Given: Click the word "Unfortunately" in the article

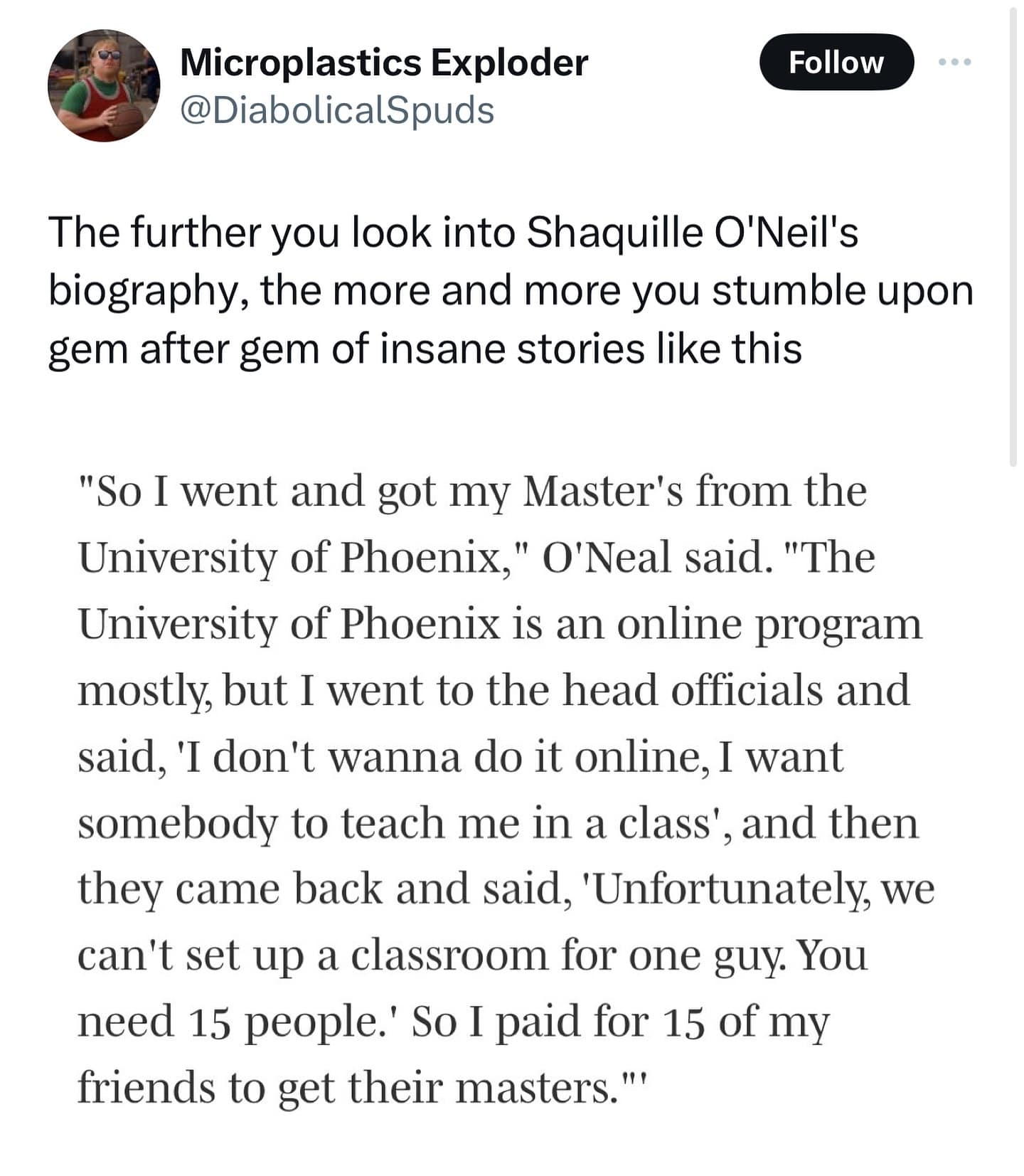Looking at the screenshot, I should point(729,889).
